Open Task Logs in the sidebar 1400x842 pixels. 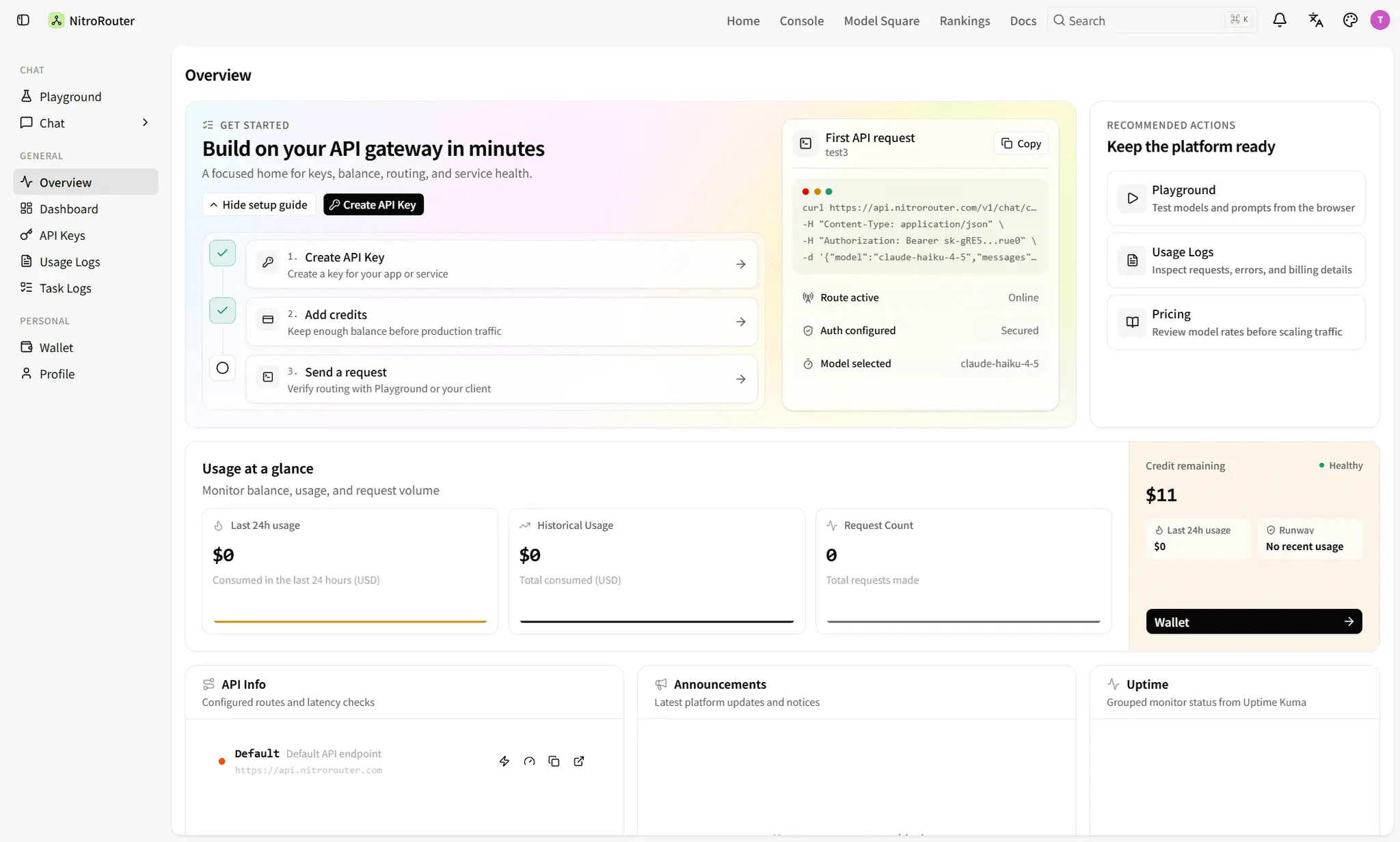point(85,288)
